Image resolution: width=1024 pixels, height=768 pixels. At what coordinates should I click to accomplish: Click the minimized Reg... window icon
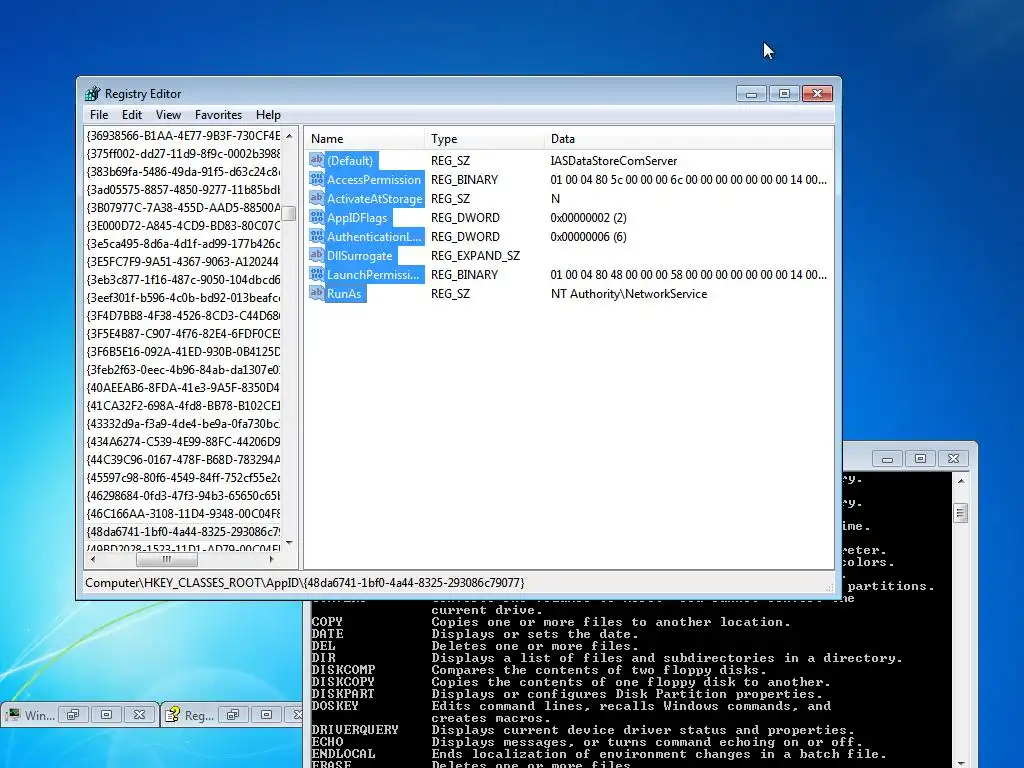tap(172, 714)
